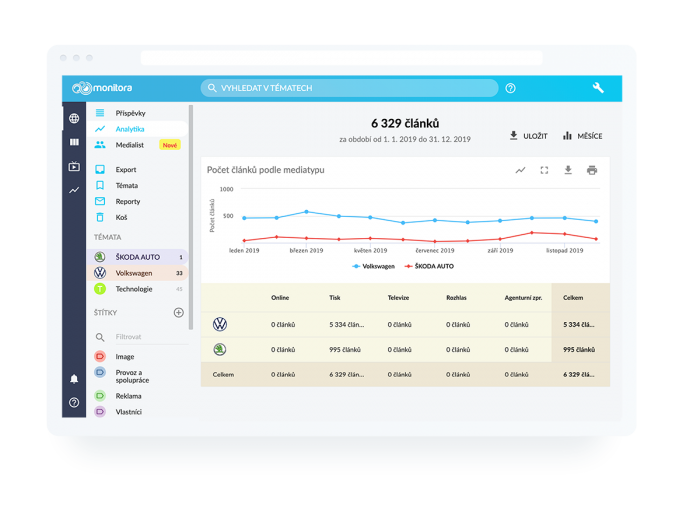Image resolution: width=700 pixels, height=511 pixels.
Task: Click the '6 329 článků' heading
Action: 405,123
